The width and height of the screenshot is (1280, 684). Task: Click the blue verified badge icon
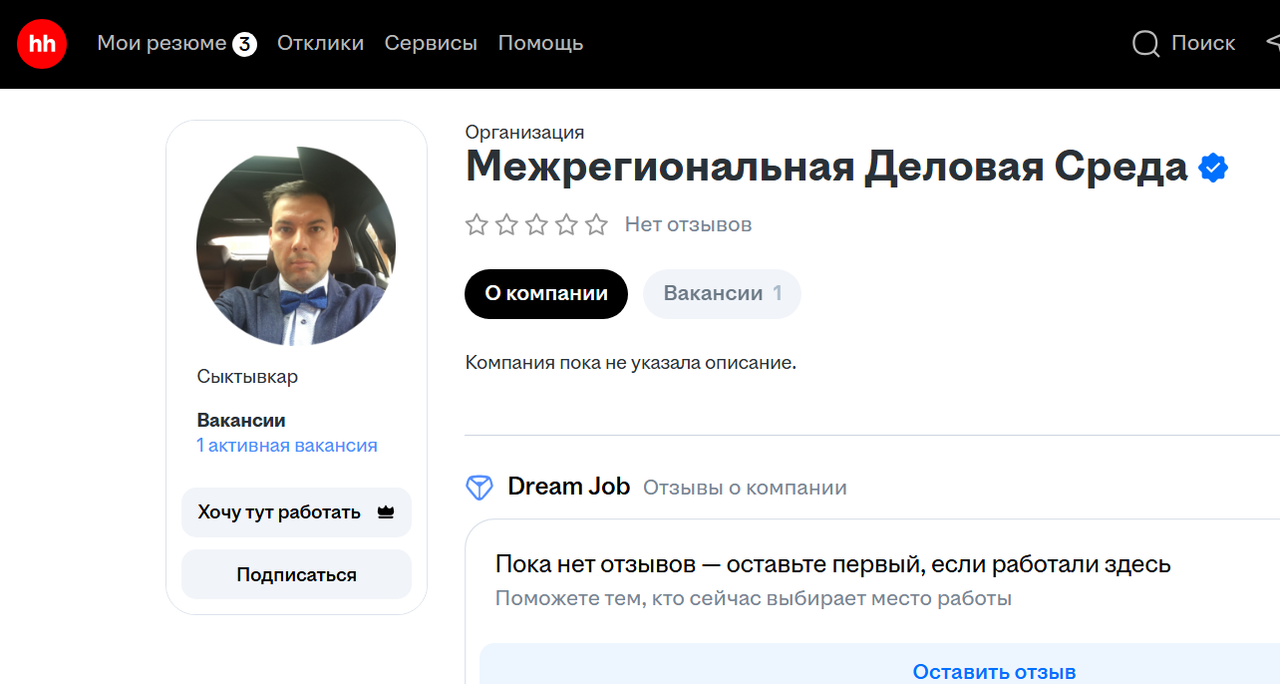1213,168
